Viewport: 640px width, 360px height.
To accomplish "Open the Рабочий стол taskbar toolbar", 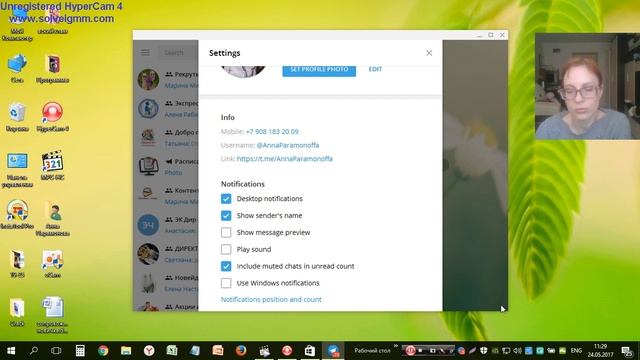I will (372, 351).
